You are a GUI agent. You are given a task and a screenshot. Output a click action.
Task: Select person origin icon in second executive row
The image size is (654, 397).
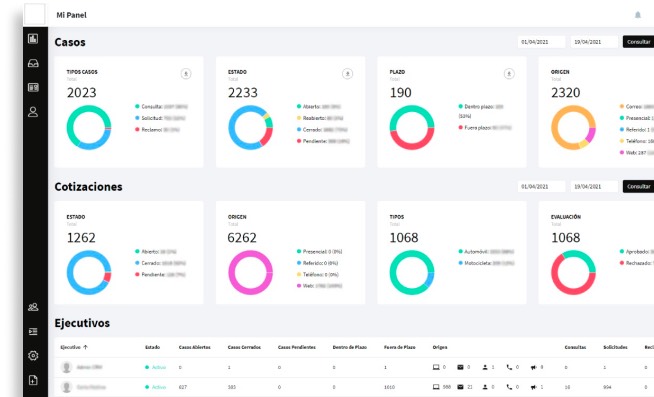click(x=485, y=387)
